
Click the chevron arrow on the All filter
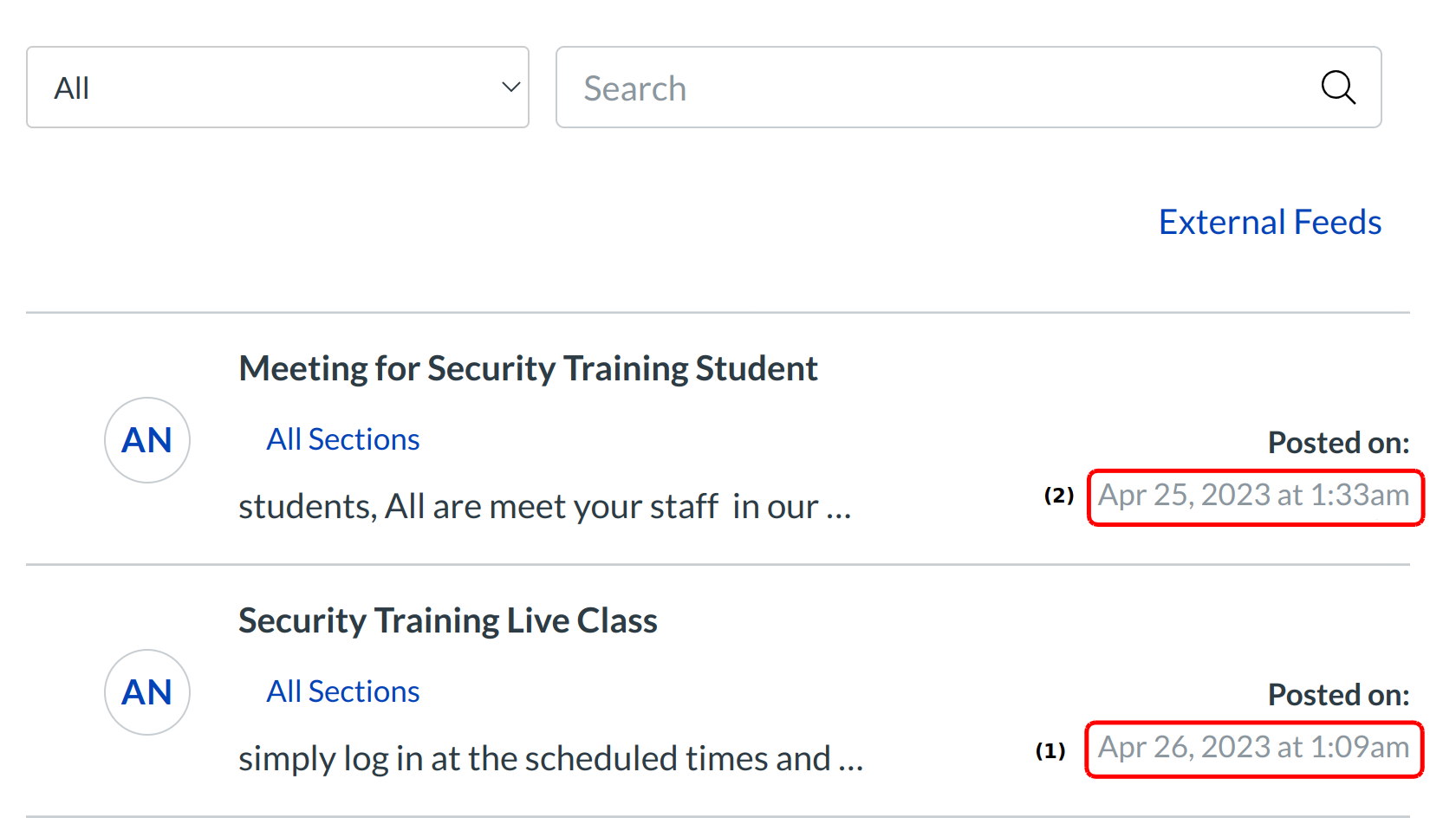click(510, 88)
